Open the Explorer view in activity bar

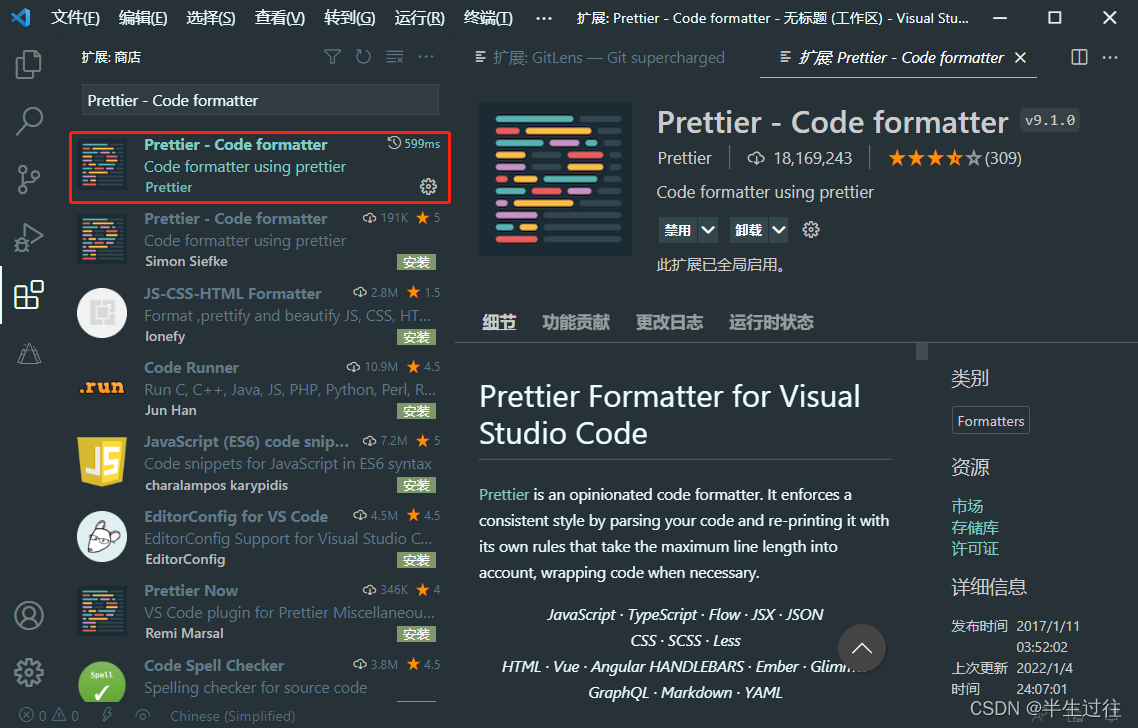(28, 64)
